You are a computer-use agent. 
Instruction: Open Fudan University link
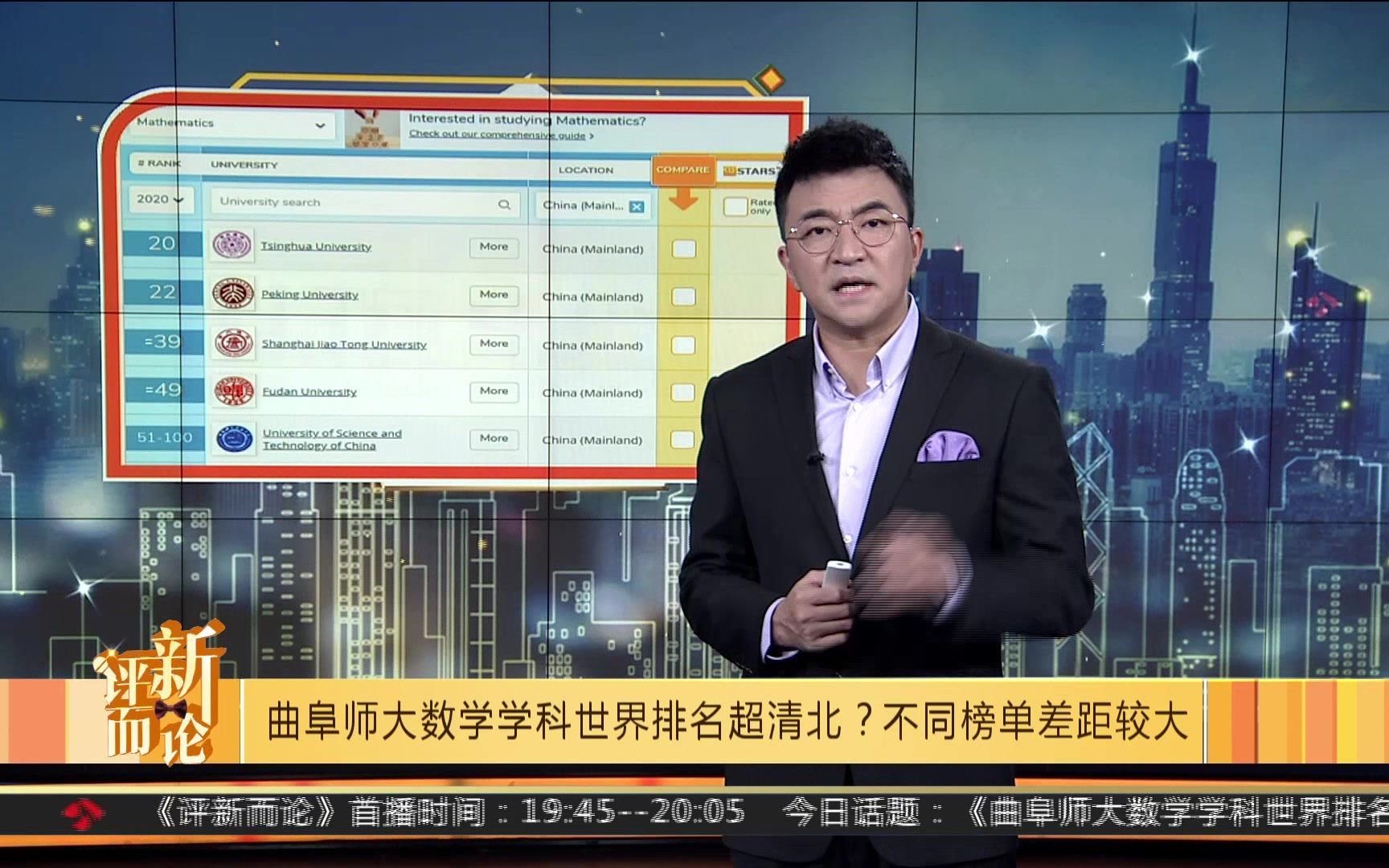point(309,392)
